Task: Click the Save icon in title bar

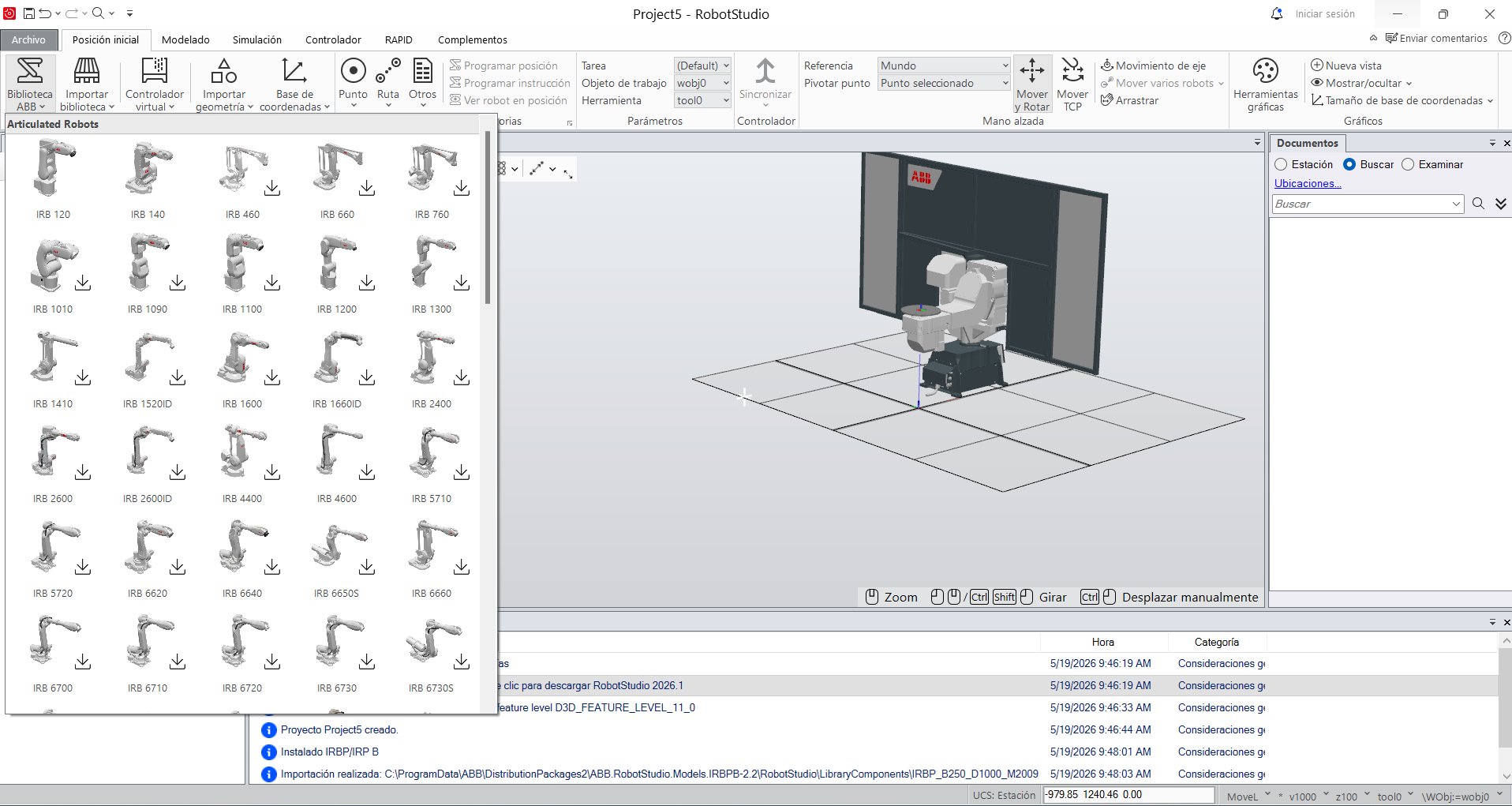Action: (28, 13)
